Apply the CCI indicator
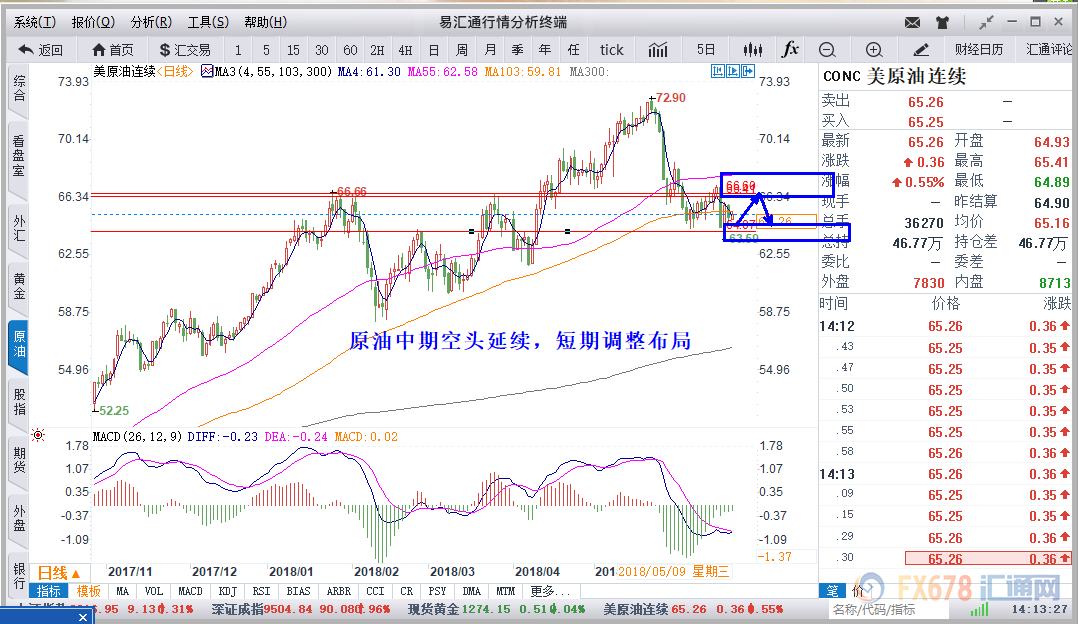Image resolution: width=1078 pixels, height=624 pixels. tap(375, 591)
